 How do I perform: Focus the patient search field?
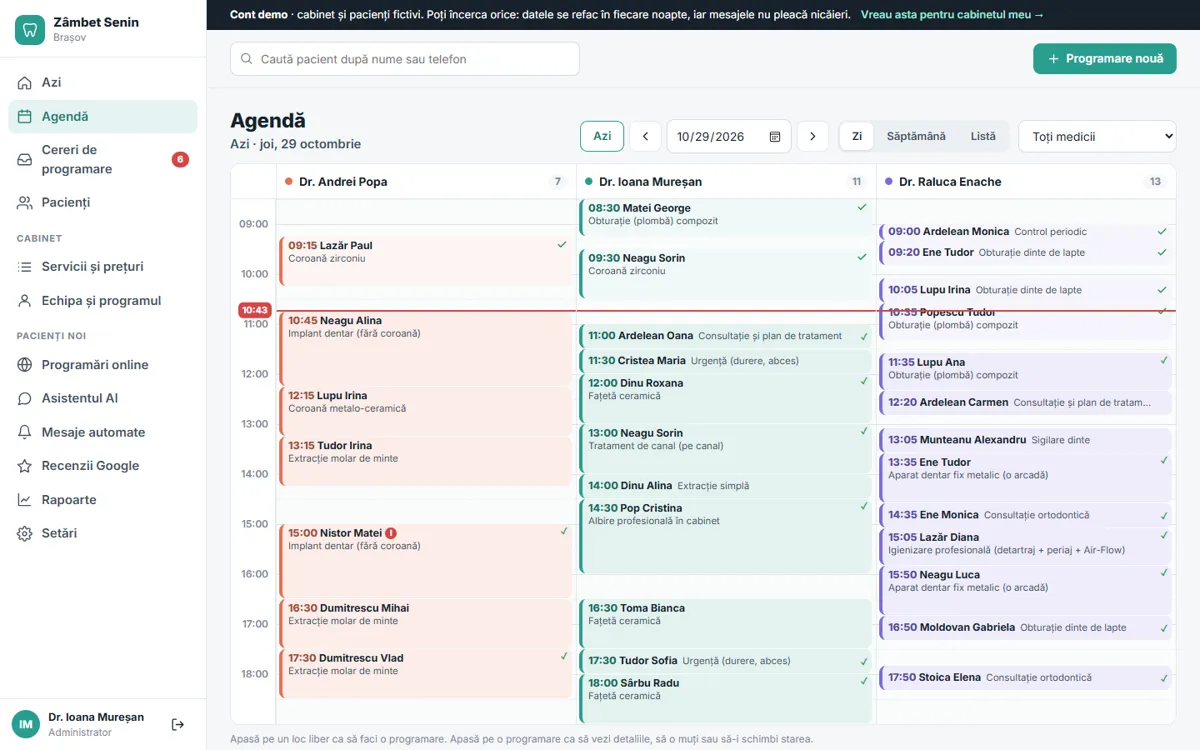pos(405,59)
